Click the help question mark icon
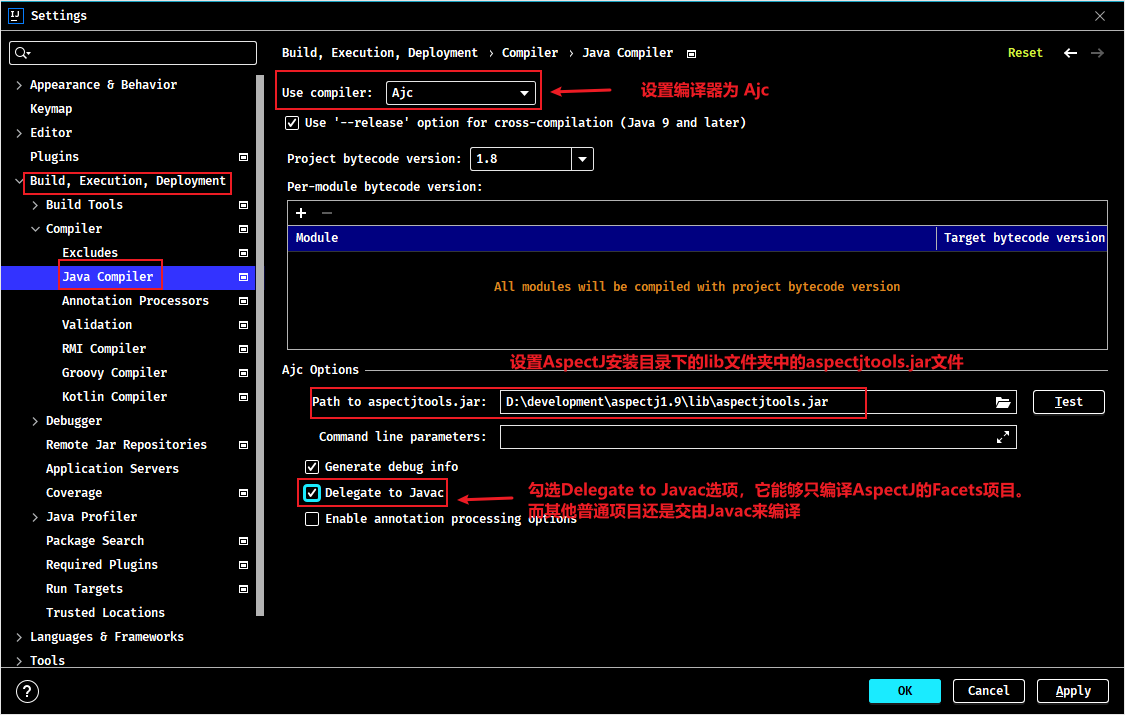Viewport: 1125px width, 715px height. (x=27, y=691)
